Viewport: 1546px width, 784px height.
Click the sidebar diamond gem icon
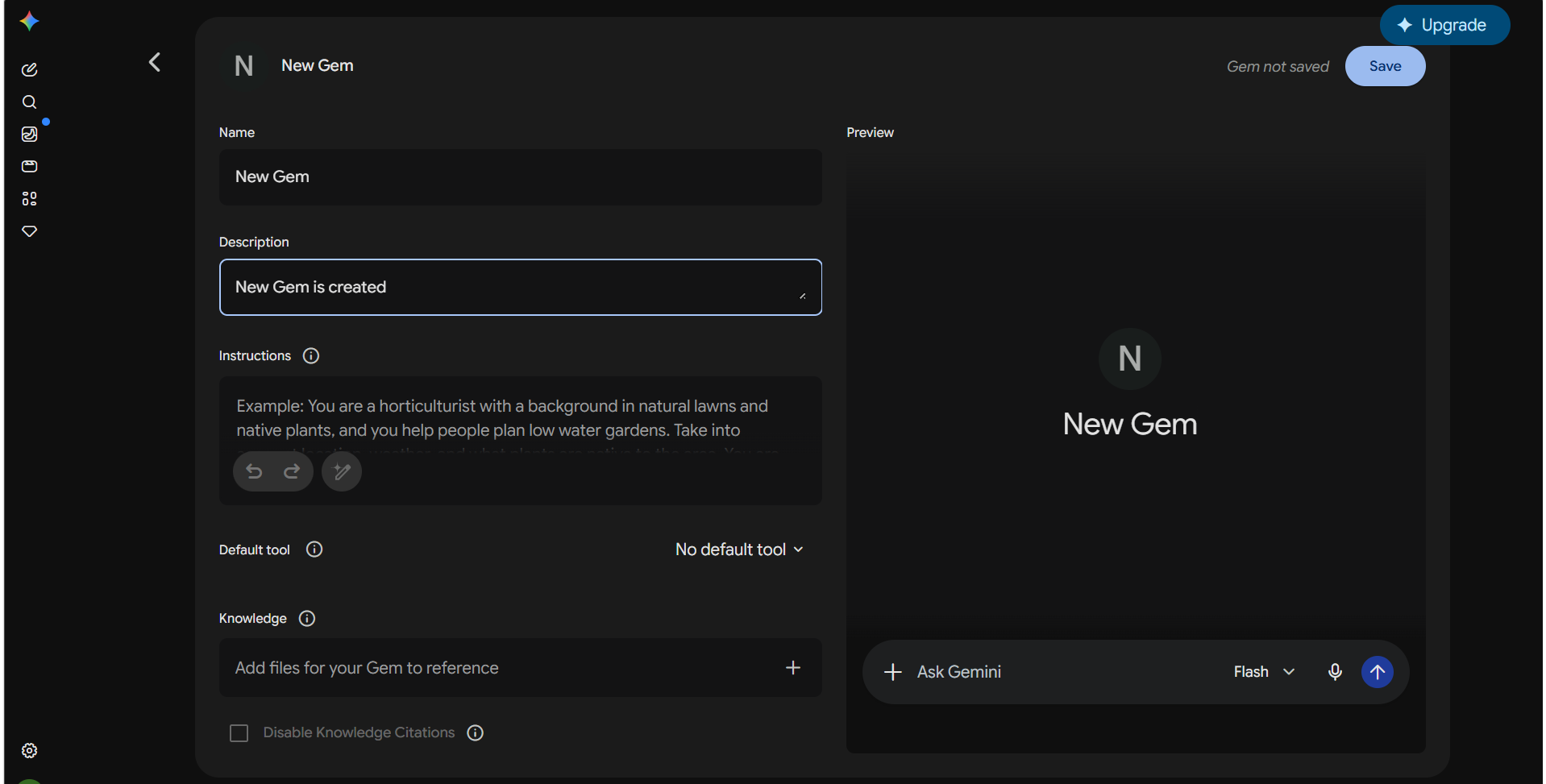click(30, 231)
